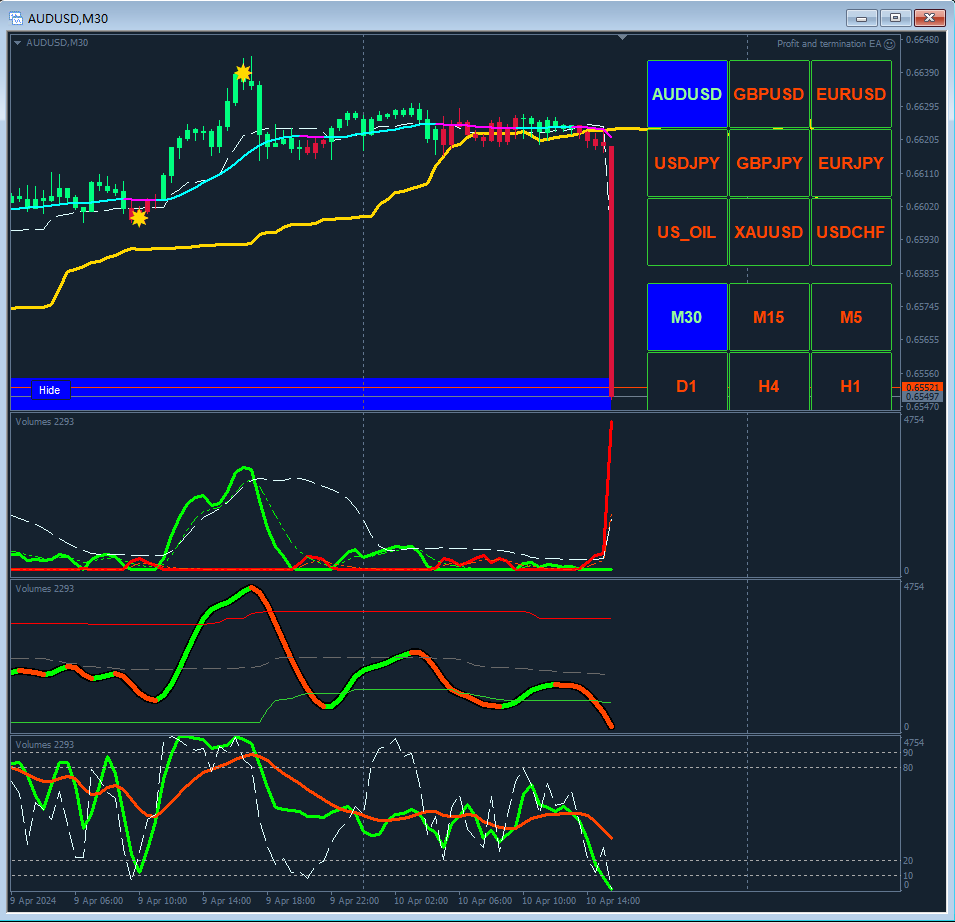The height and width of the screenshot is (923, 955).
Task: Select the XAUUSD symbol button
Action: [x=769, y=232]
